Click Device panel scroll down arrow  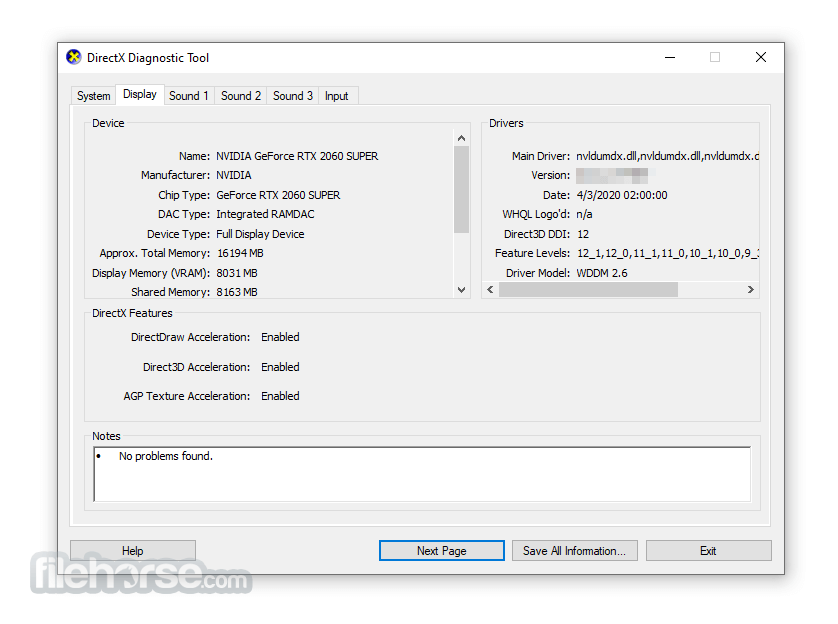point(462,290)
